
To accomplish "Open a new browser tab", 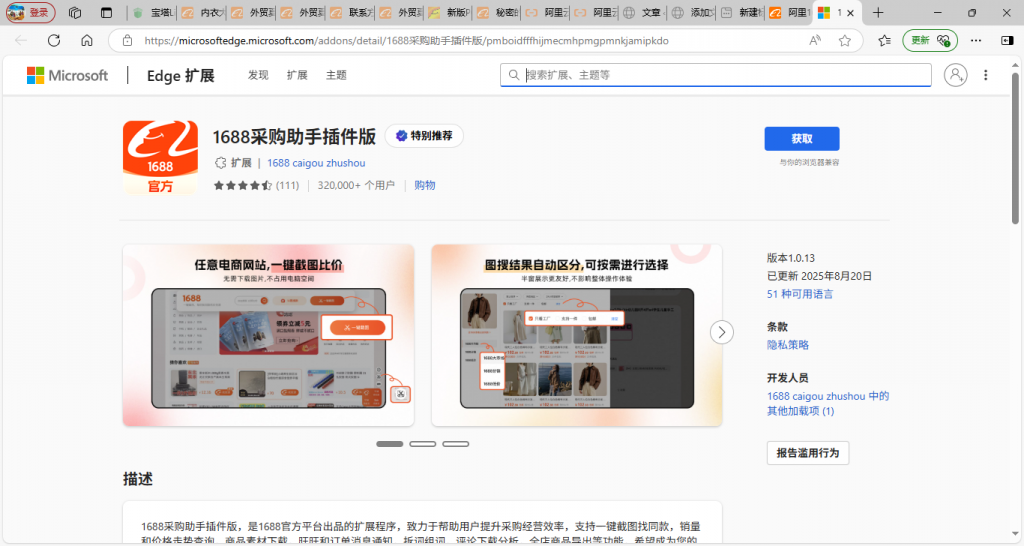I will click(878, 12).
